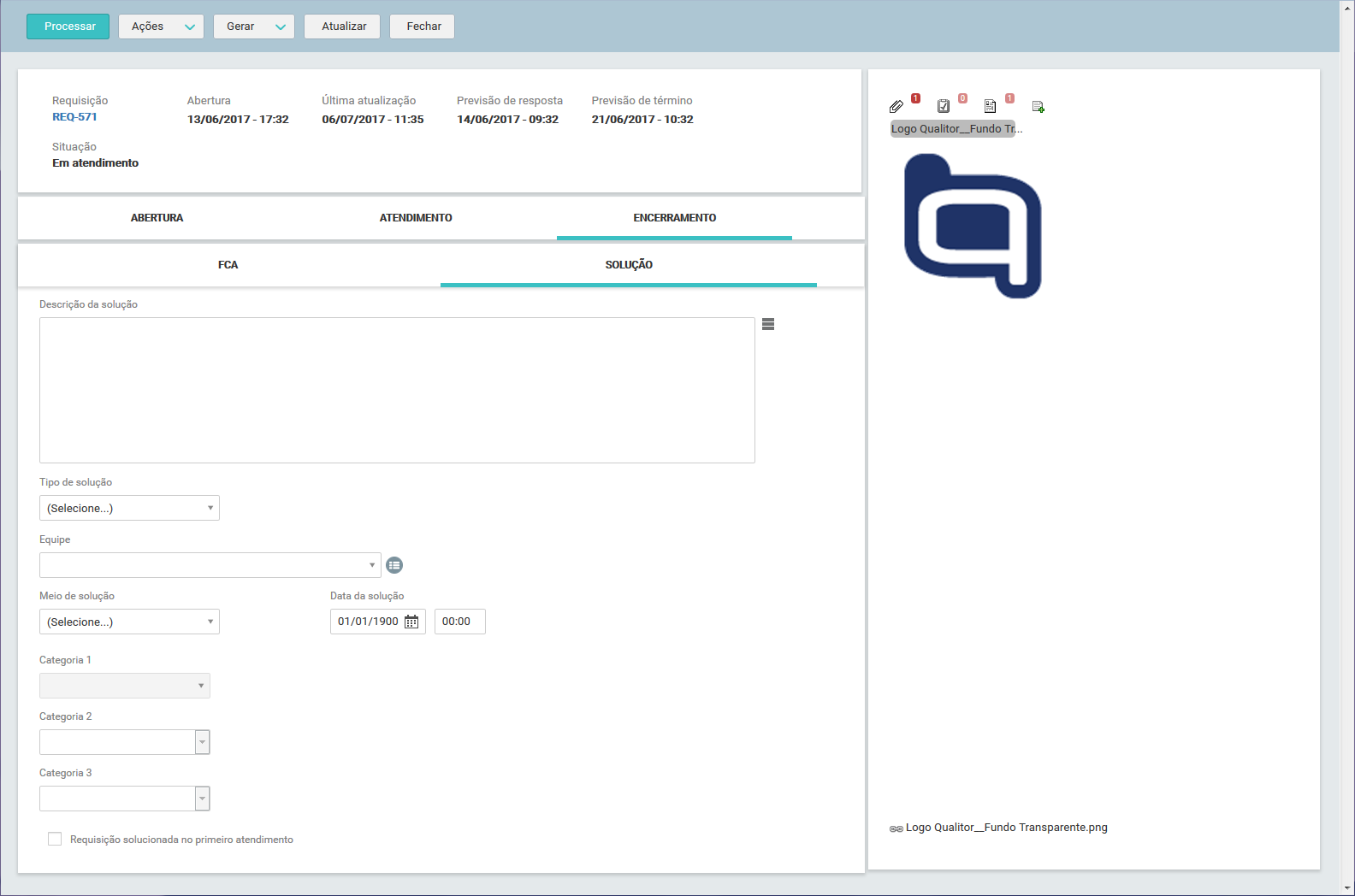The height and width of the screenshot is (896, 1355).
Task: Expand the Meio de solução dropdown
Action: click(x=129, y=622)
